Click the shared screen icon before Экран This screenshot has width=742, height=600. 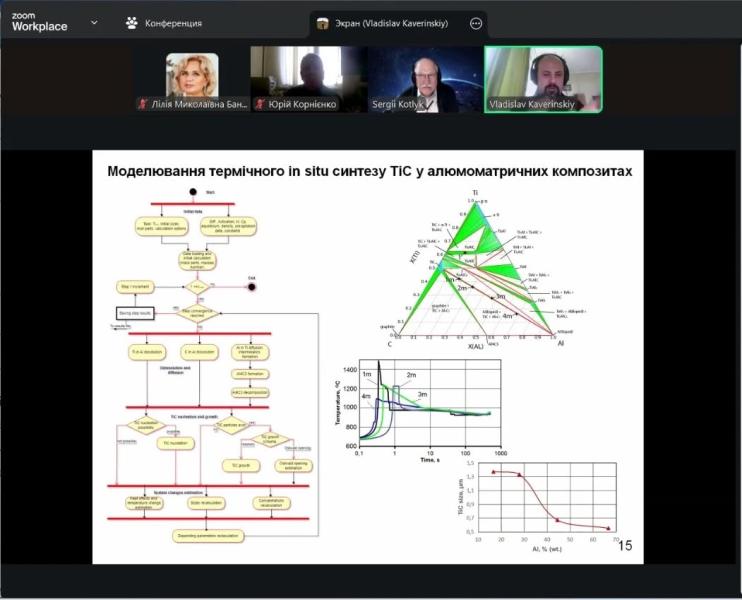[323, 23]
